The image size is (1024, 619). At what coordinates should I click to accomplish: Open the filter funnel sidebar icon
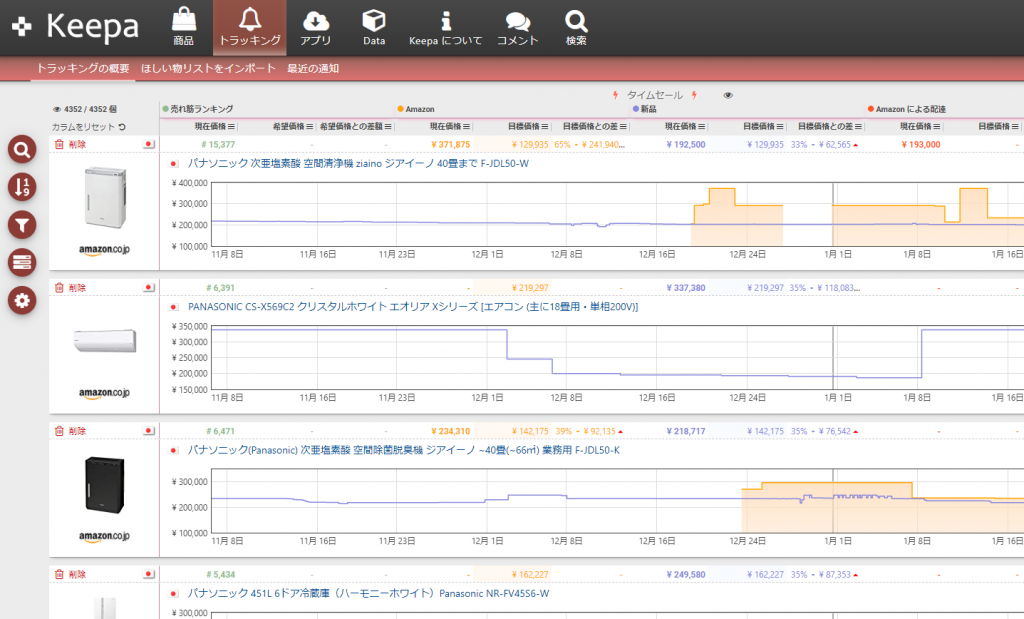coord(22,225)
